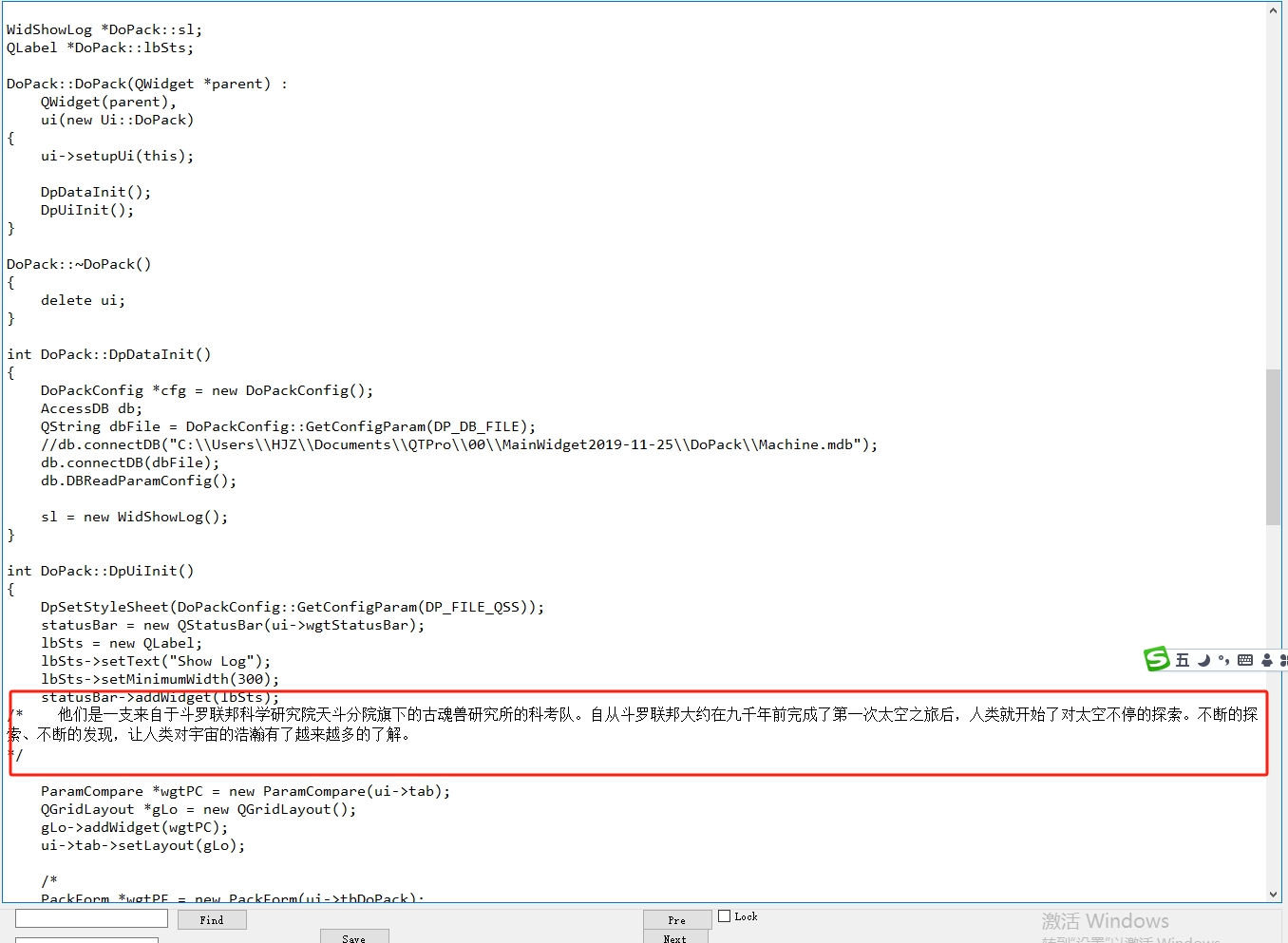Click 'ui->tab->setLayout(gLo);' line
Image resolution: width=1288 pixels, height=943 pixels.
pos(142,845)
